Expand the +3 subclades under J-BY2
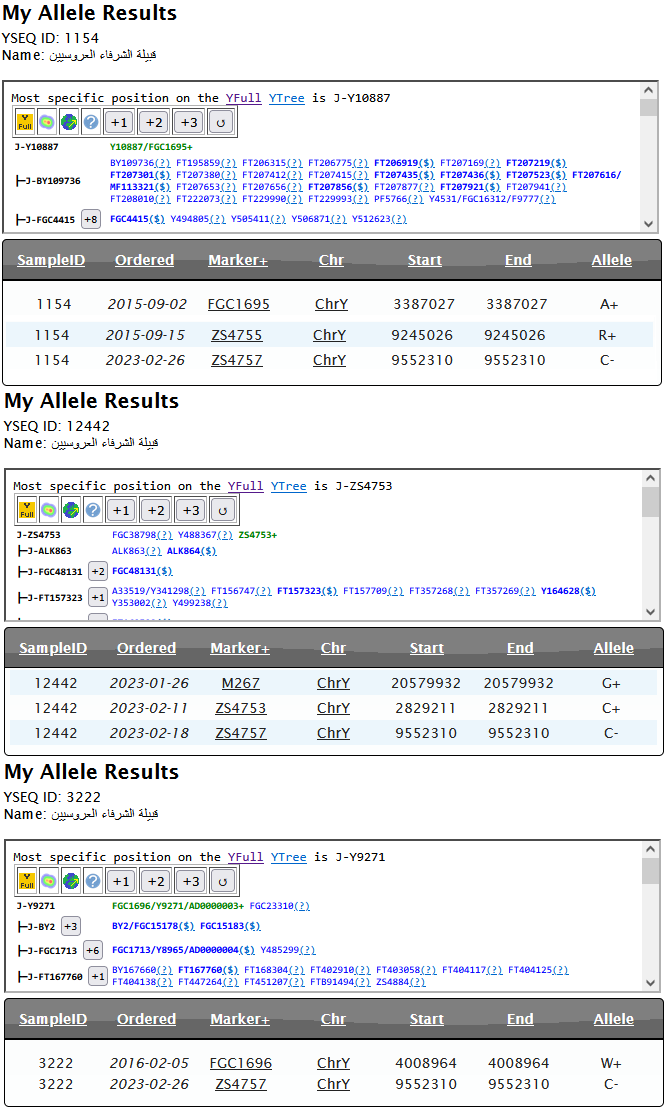667x1112 pixels. (70, 926)
